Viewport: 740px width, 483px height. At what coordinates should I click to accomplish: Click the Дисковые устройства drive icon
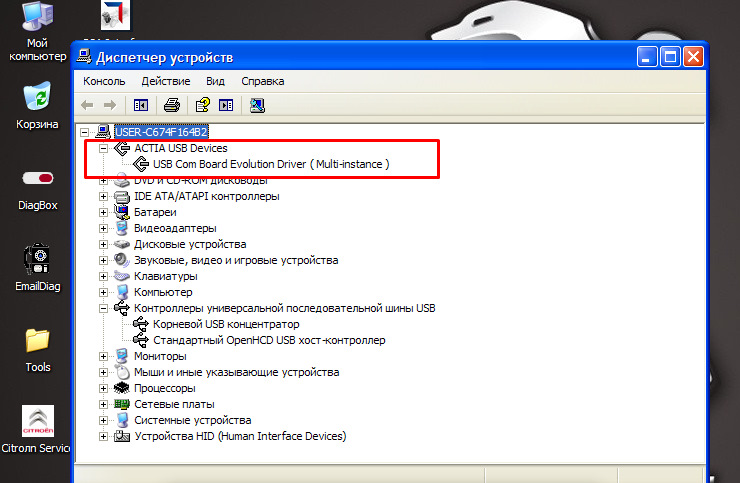pos(122,245)
